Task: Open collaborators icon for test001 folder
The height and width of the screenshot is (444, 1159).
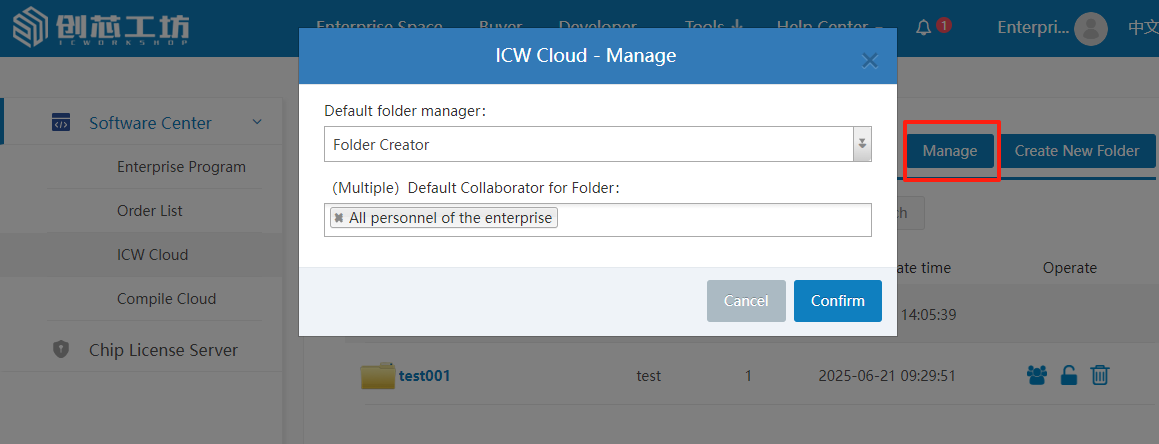Action: click(x=1037, y=376)
